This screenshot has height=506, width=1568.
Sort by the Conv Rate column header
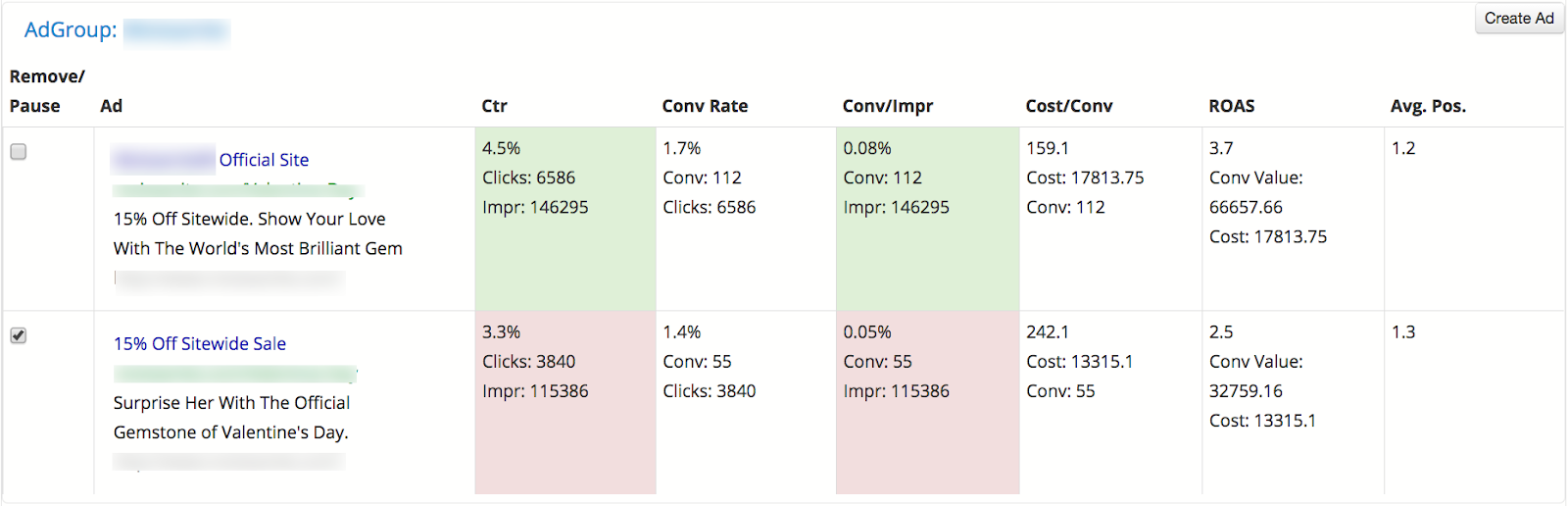point(705,106)
